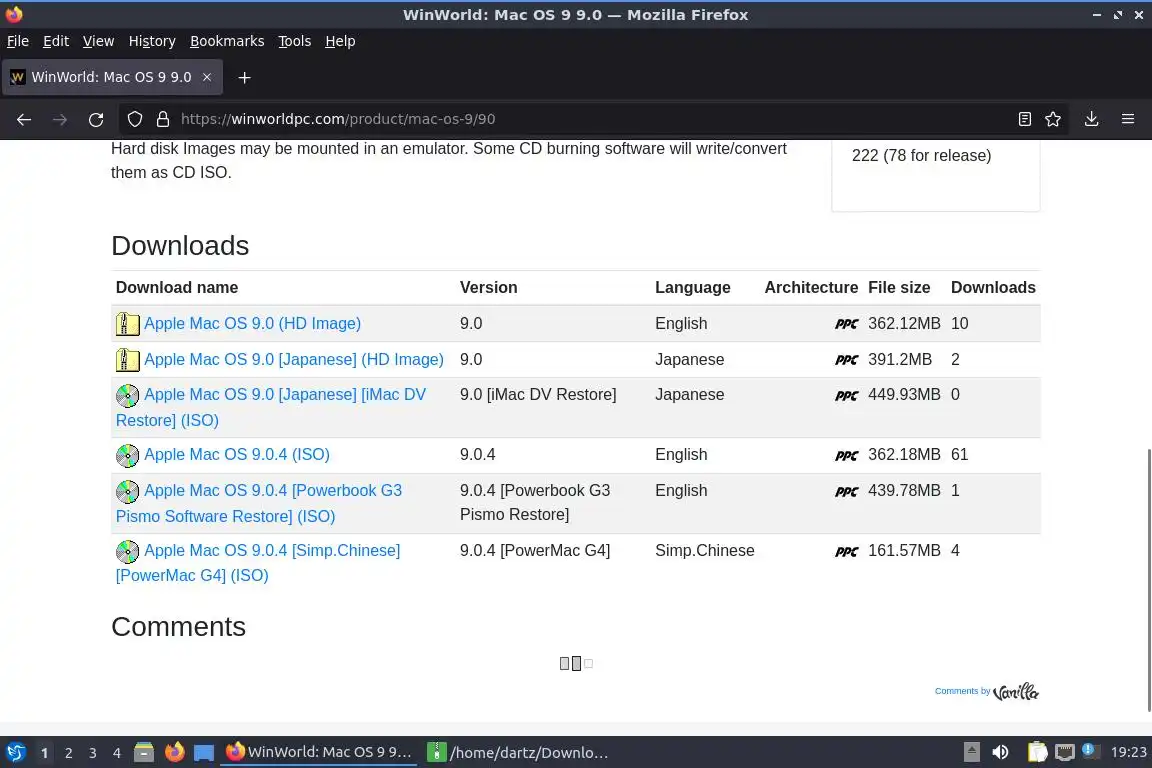
Task: Open the Firefox downloads panel
Action: [1091, 119]
